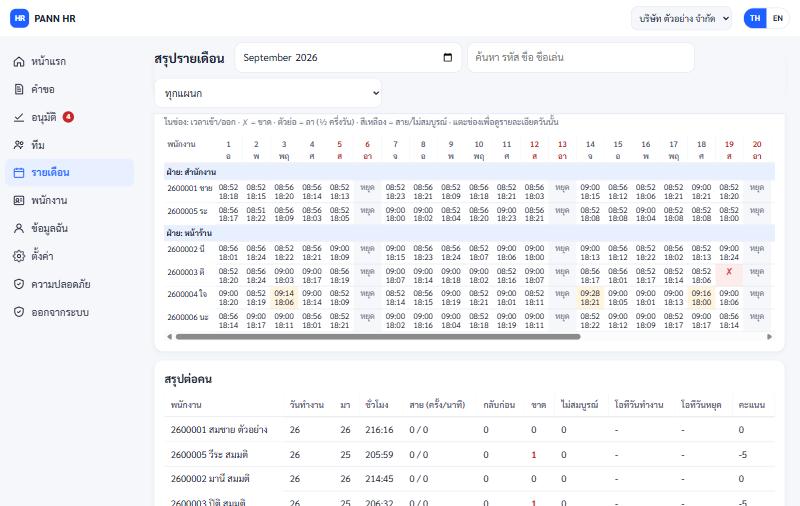This screenshot has width=800, height=506.
Task: Click the left scroll arrow of attendance table
Action: [x=169, y=337]
